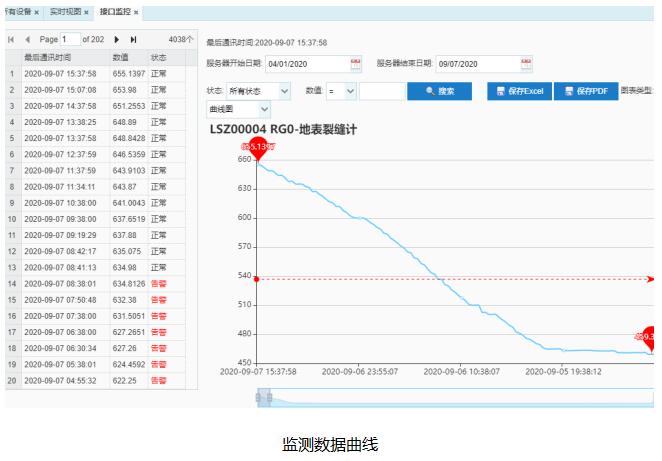Click the value filter input field

(381, 91)
